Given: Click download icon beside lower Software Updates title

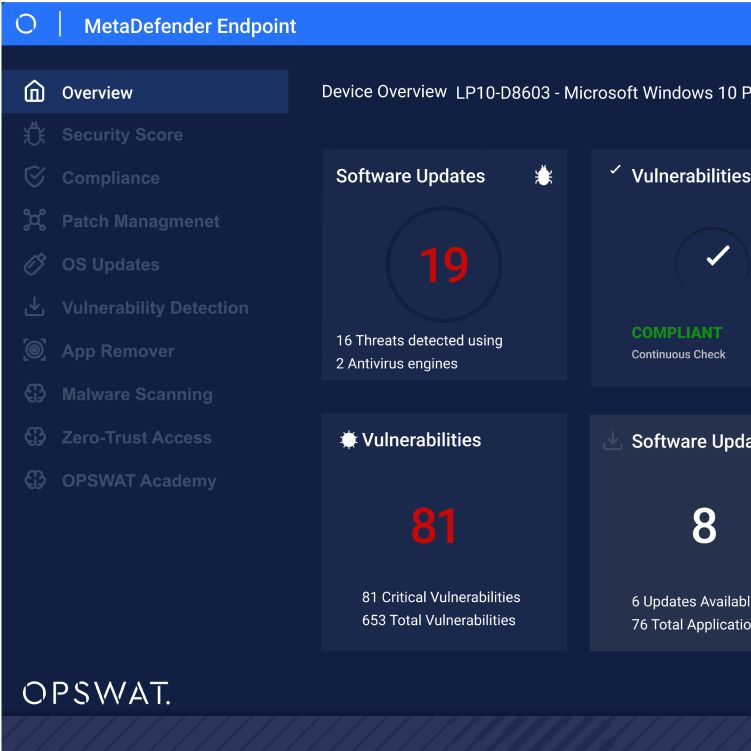Looking at the screenshot, I should (x=613, y=441).
